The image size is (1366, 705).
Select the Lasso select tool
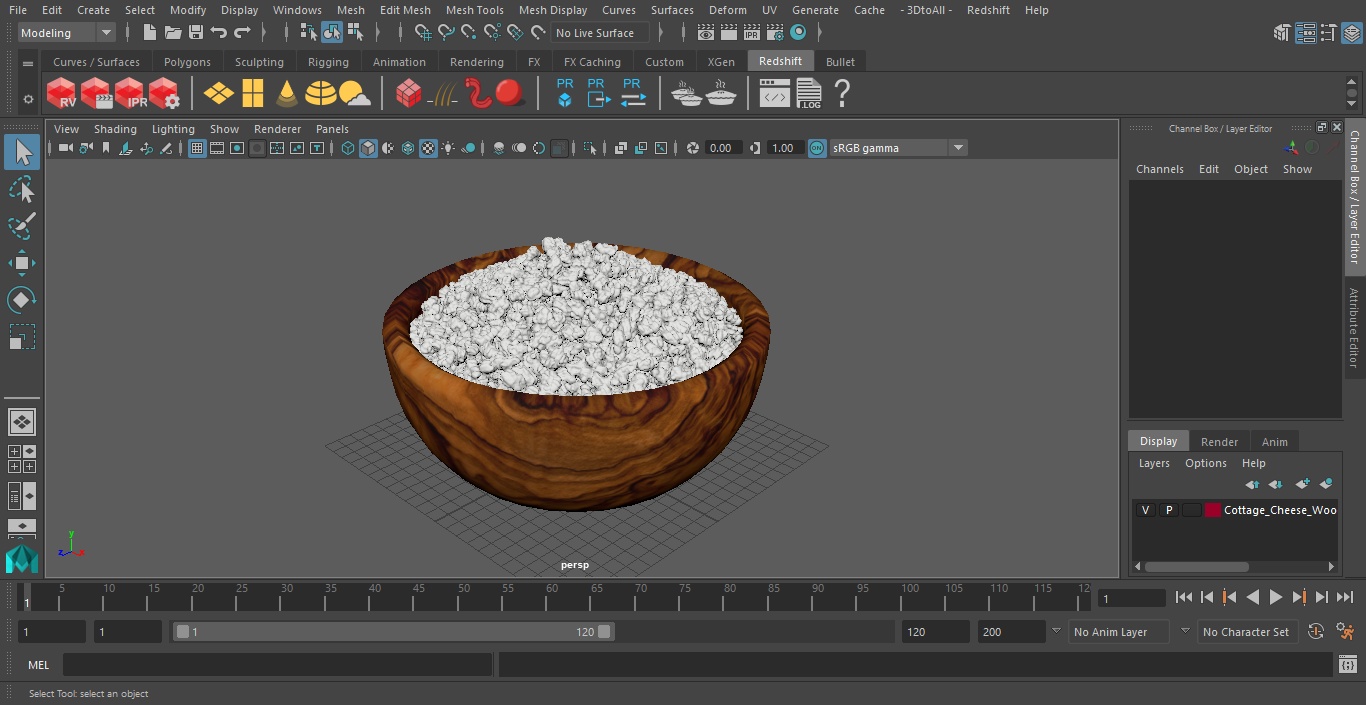(21, 190)
